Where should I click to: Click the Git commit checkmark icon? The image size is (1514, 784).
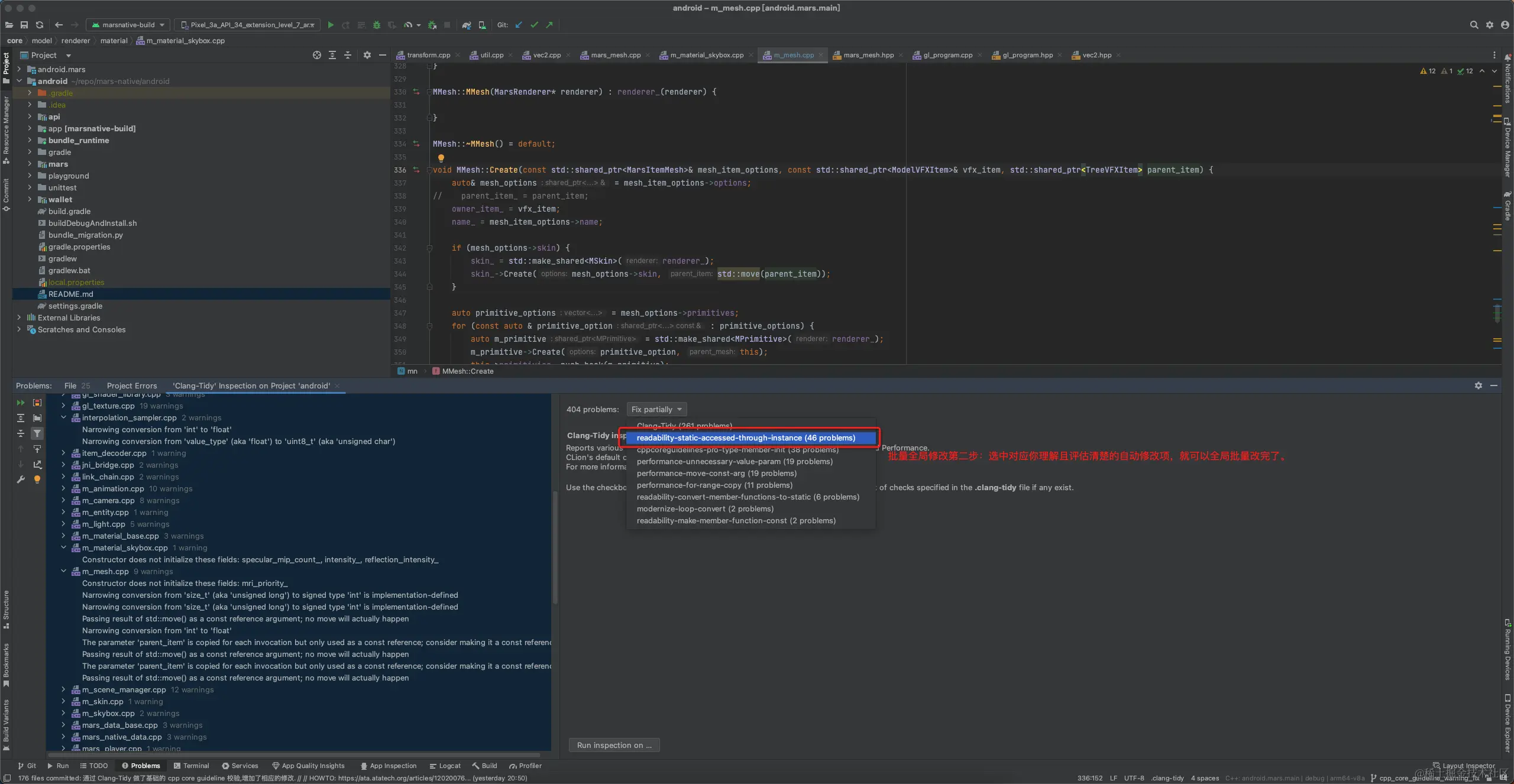point(534,25)
